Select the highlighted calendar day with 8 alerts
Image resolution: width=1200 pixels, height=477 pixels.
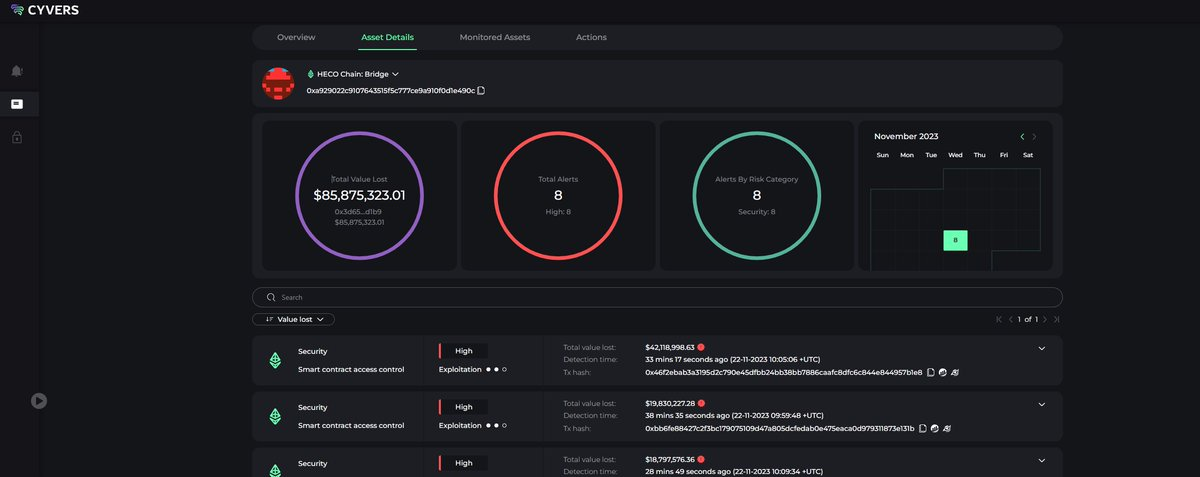click(x=955, y=240)
